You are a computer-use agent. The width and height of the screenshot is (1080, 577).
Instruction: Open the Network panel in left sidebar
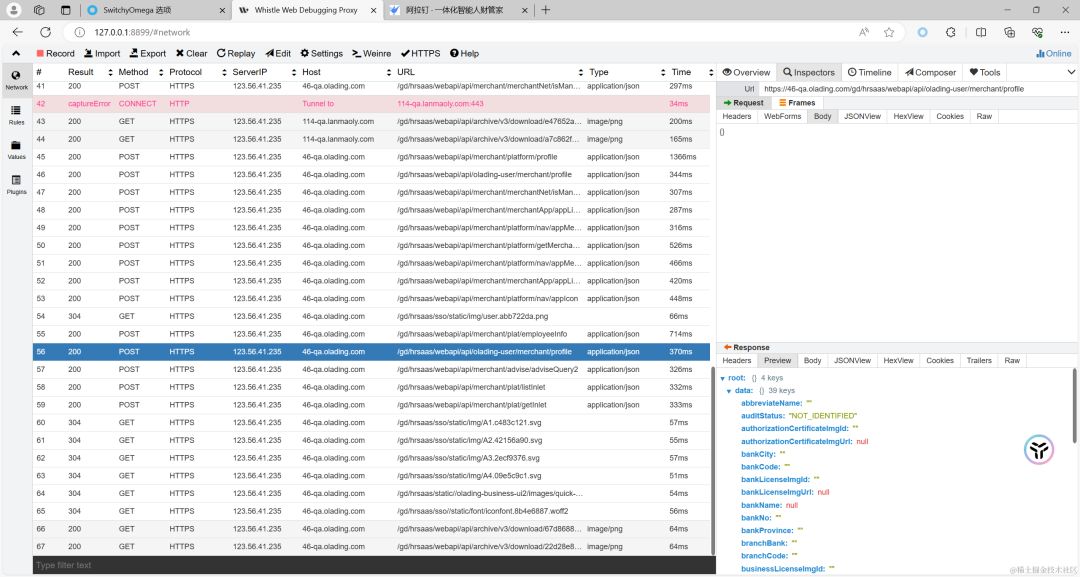pos(17,80)
